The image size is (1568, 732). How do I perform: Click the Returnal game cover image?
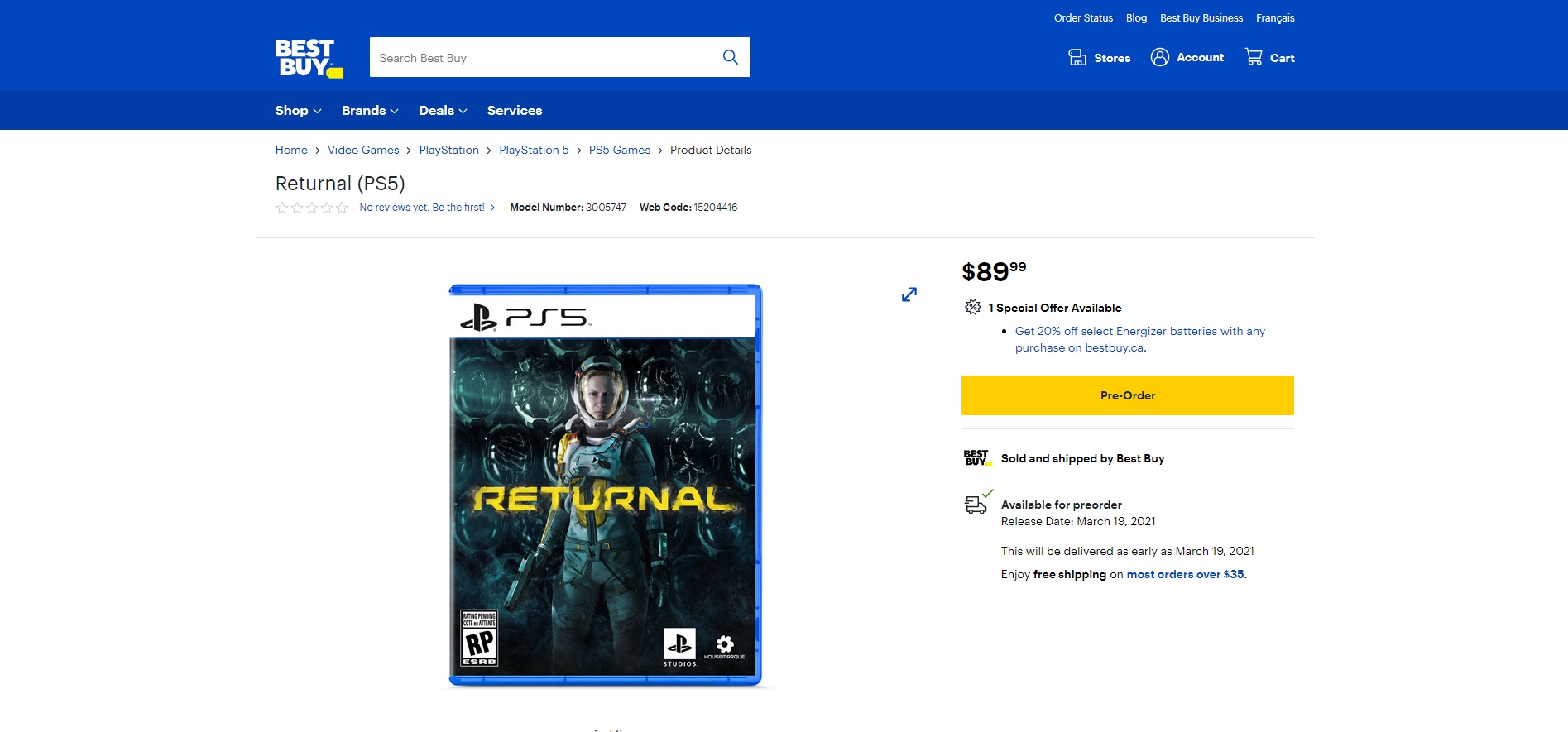pos(605,486)
